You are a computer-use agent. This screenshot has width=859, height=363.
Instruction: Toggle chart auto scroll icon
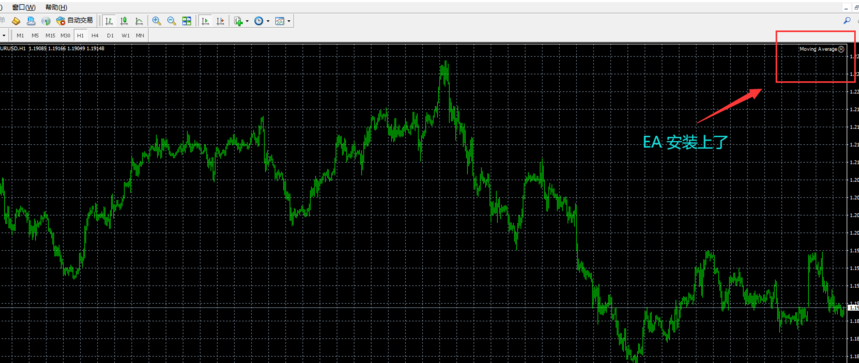(205, 21)
